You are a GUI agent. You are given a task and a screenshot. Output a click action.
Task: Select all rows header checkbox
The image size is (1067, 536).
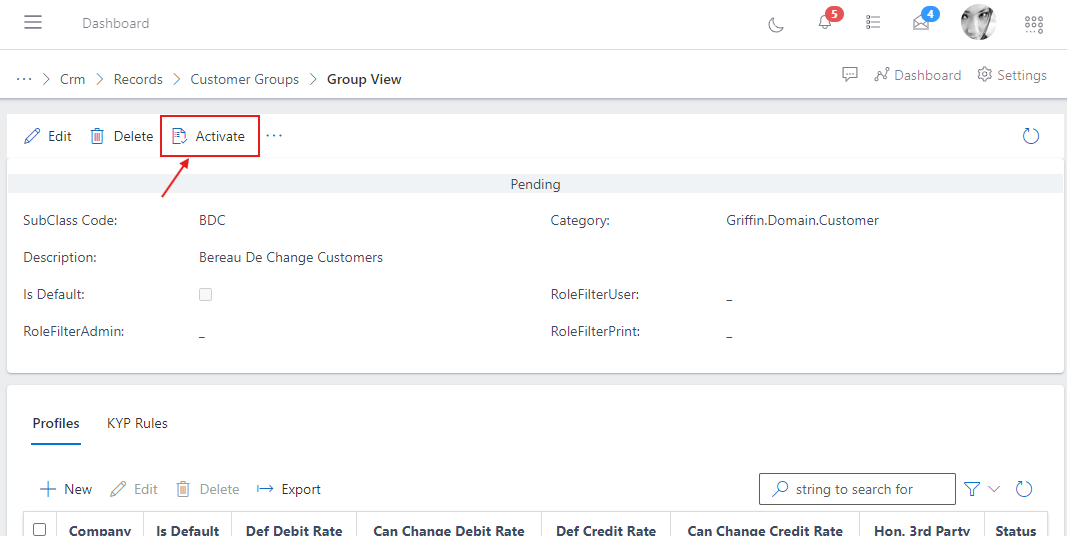[39, 529]
